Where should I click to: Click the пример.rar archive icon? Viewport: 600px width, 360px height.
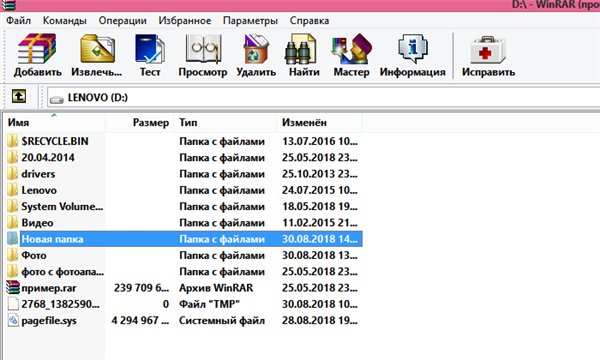[x=13, y=288]
